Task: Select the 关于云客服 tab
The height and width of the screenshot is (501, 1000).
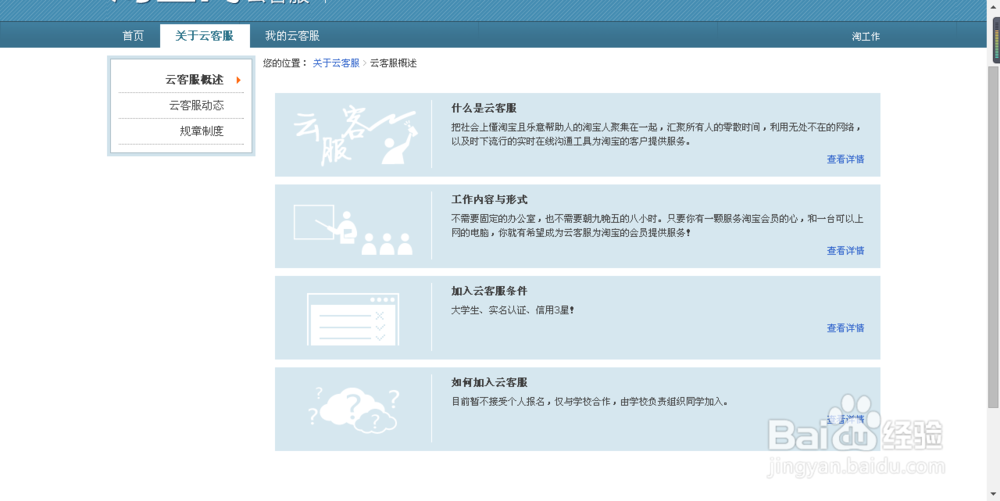Action: pos(205,36)
